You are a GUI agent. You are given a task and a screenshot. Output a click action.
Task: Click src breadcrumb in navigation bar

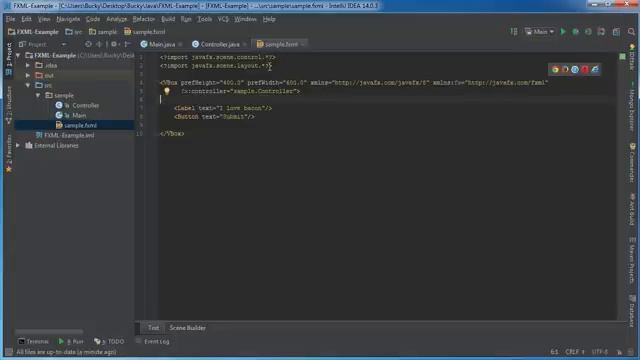[x=74, y=31]
